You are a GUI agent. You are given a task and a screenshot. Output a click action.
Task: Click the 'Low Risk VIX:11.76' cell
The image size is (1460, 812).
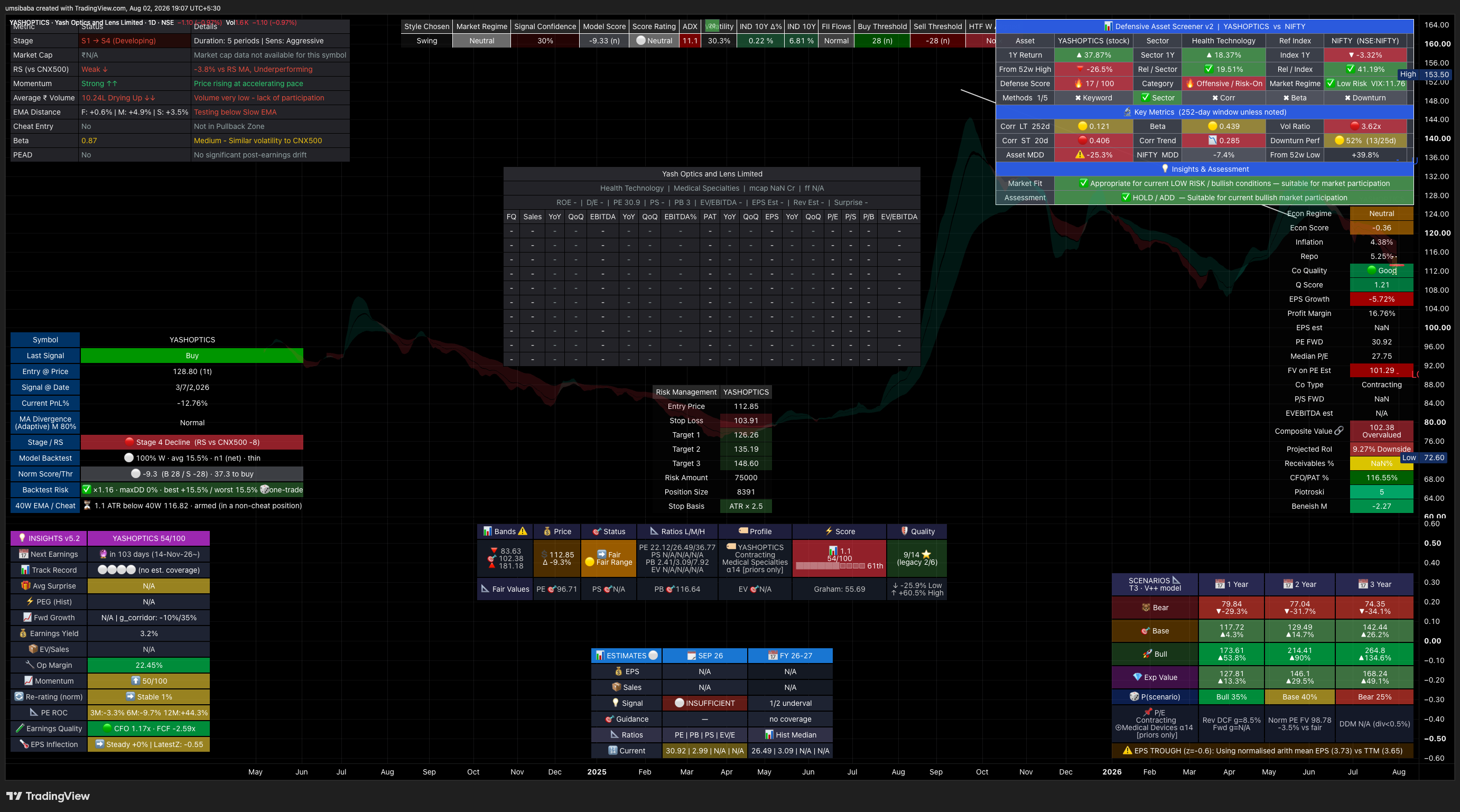tap(1365, 83)
